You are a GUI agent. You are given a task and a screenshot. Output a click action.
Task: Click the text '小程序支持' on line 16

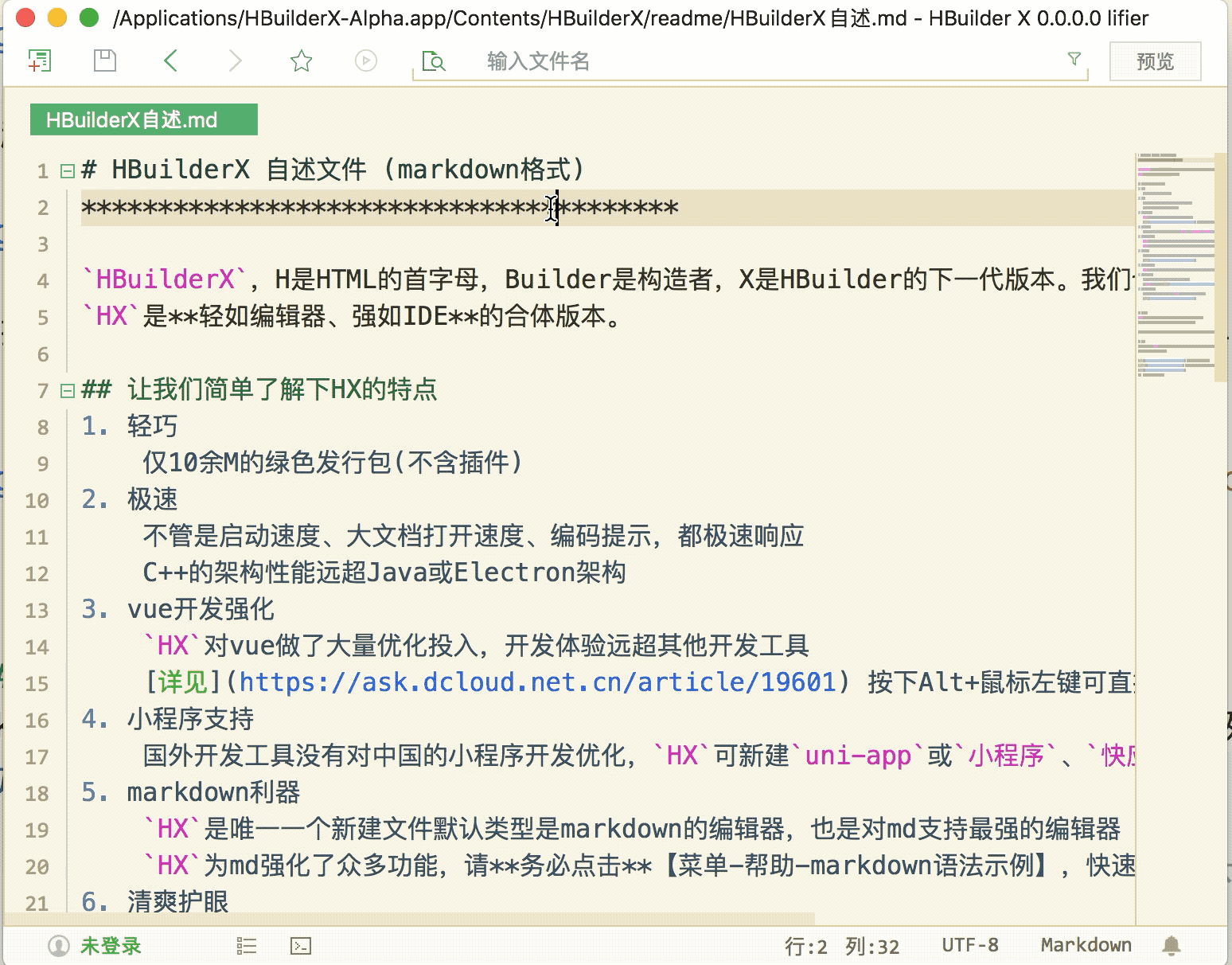[190, 719]
